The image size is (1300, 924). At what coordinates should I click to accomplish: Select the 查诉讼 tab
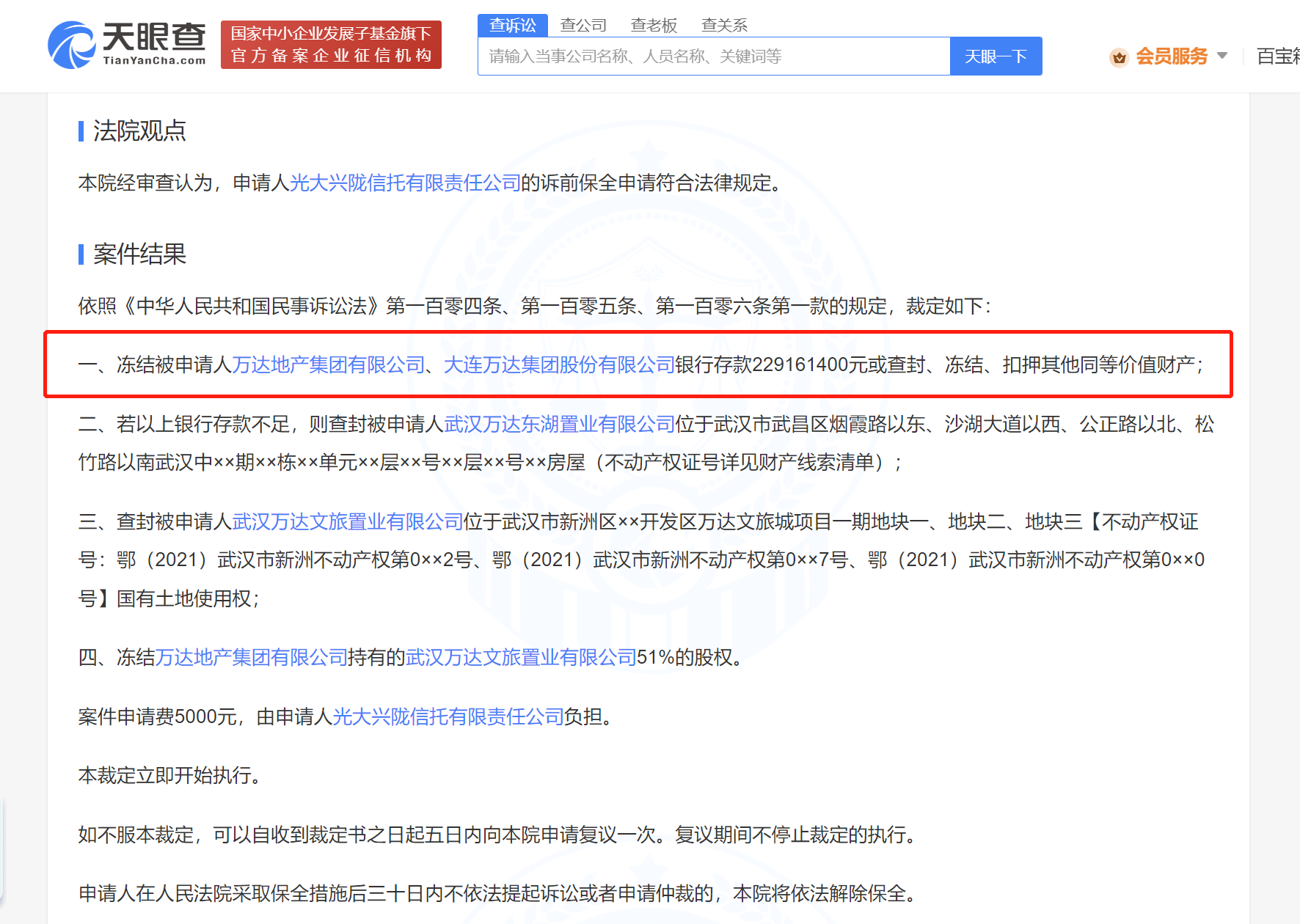(x=513, y=25)
